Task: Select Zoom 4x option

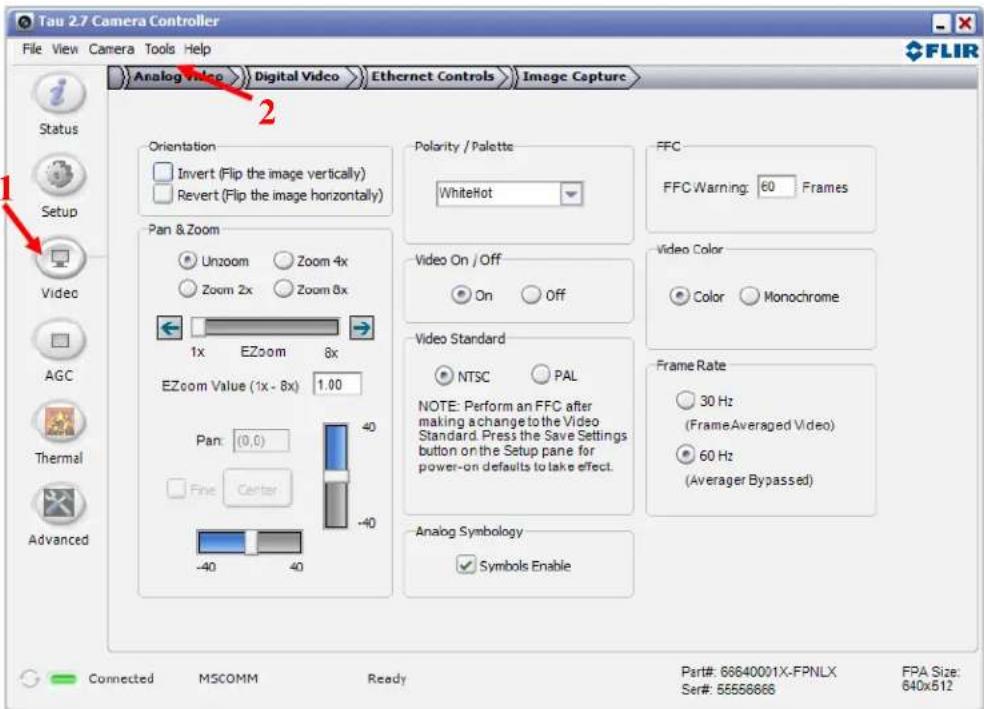Action: click(283, 260)
